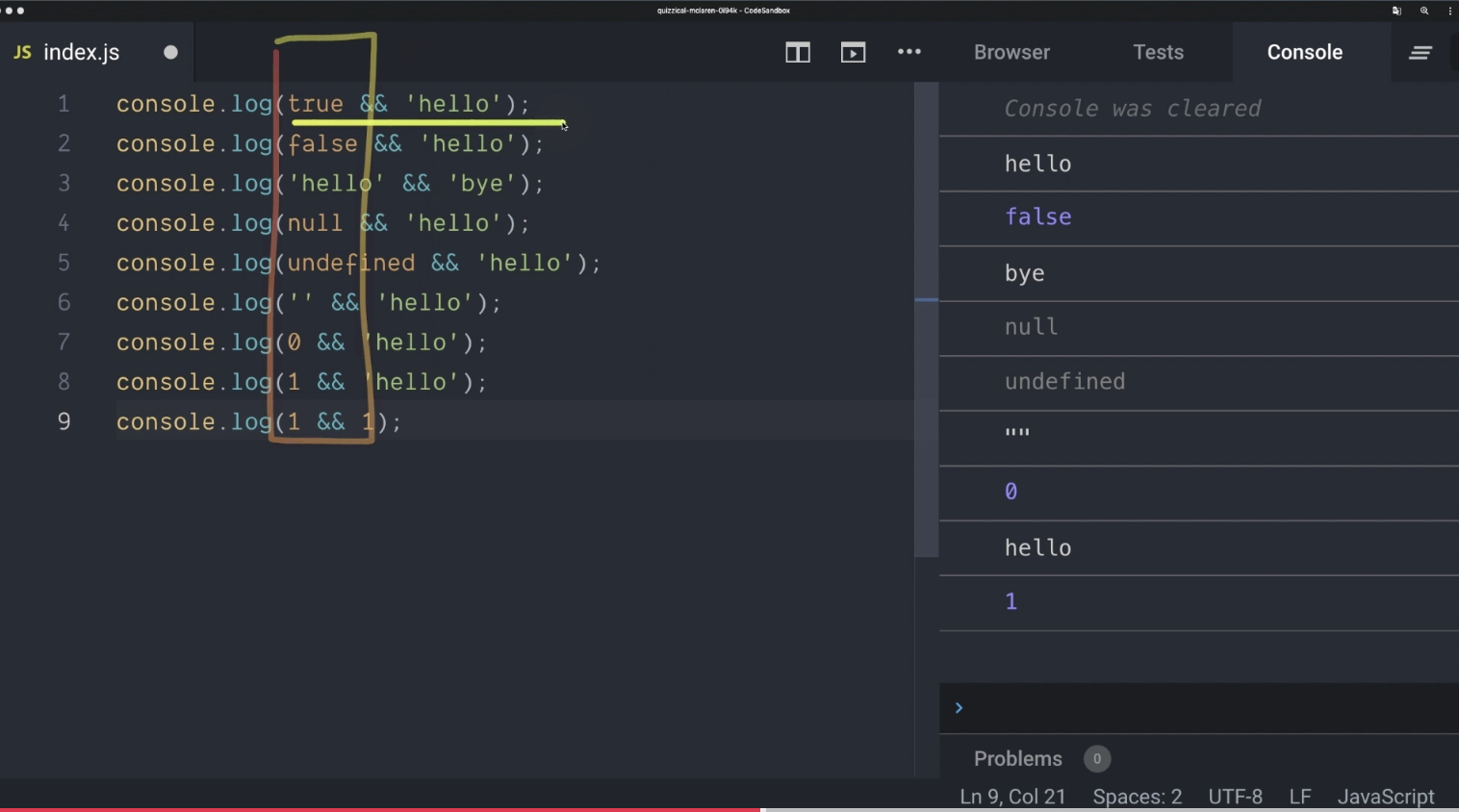Click 'hello' string in line 6

point(424,302)
